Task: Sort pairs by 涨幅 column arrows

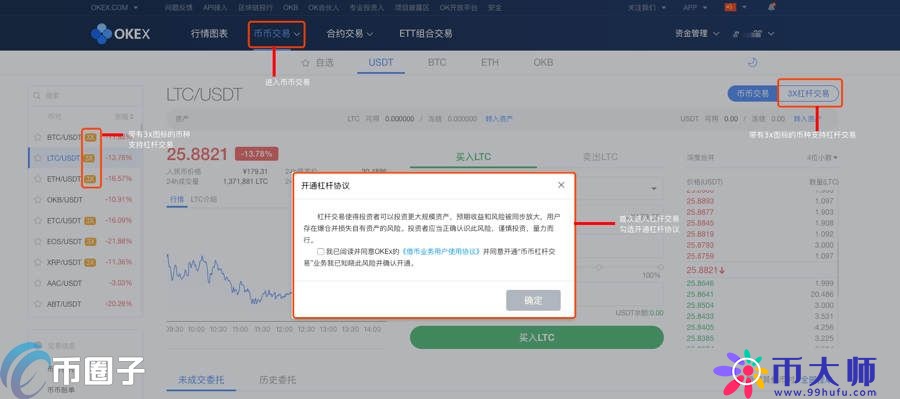Action: click(131, 117)
